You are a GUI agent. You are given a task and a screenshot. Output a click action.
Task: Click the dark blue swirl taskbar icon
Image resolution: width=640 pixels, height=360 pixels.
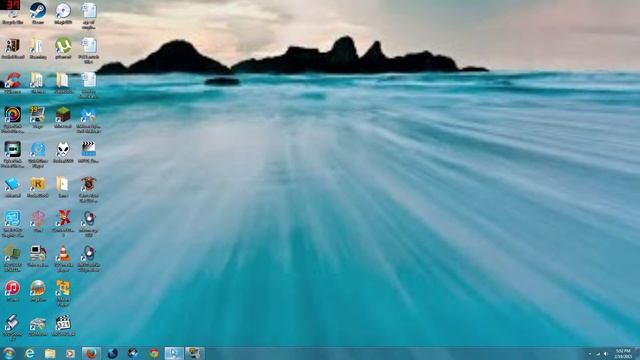(x=112, y=353)
